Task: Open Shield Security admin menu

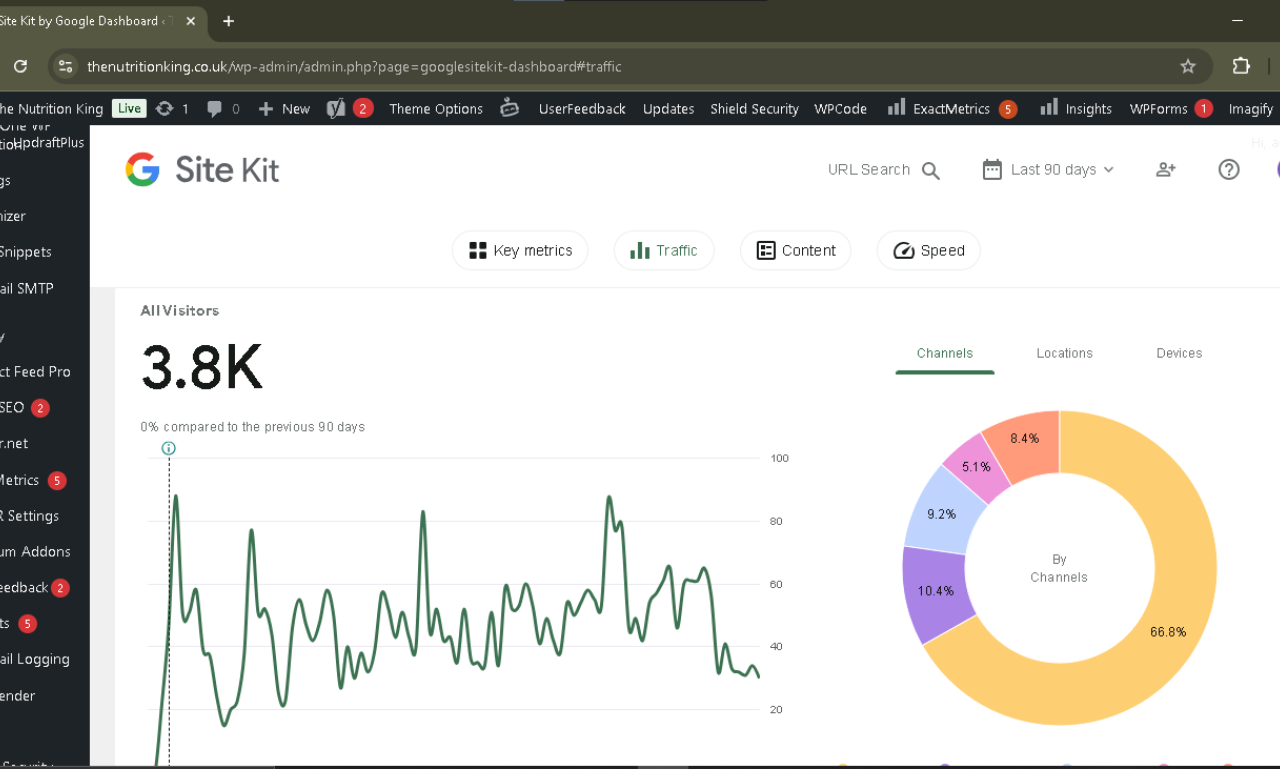Action: pyautogui.click(x=754, y=109)
